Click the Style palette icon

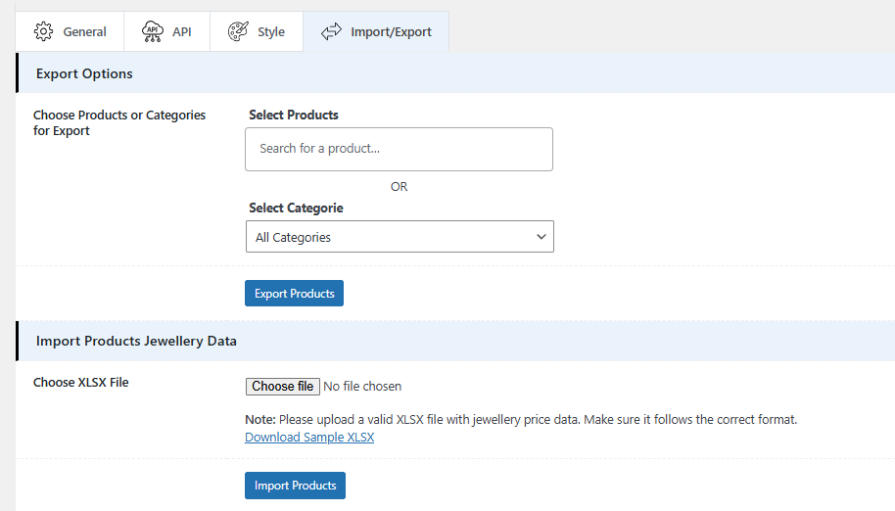point(238,31)
